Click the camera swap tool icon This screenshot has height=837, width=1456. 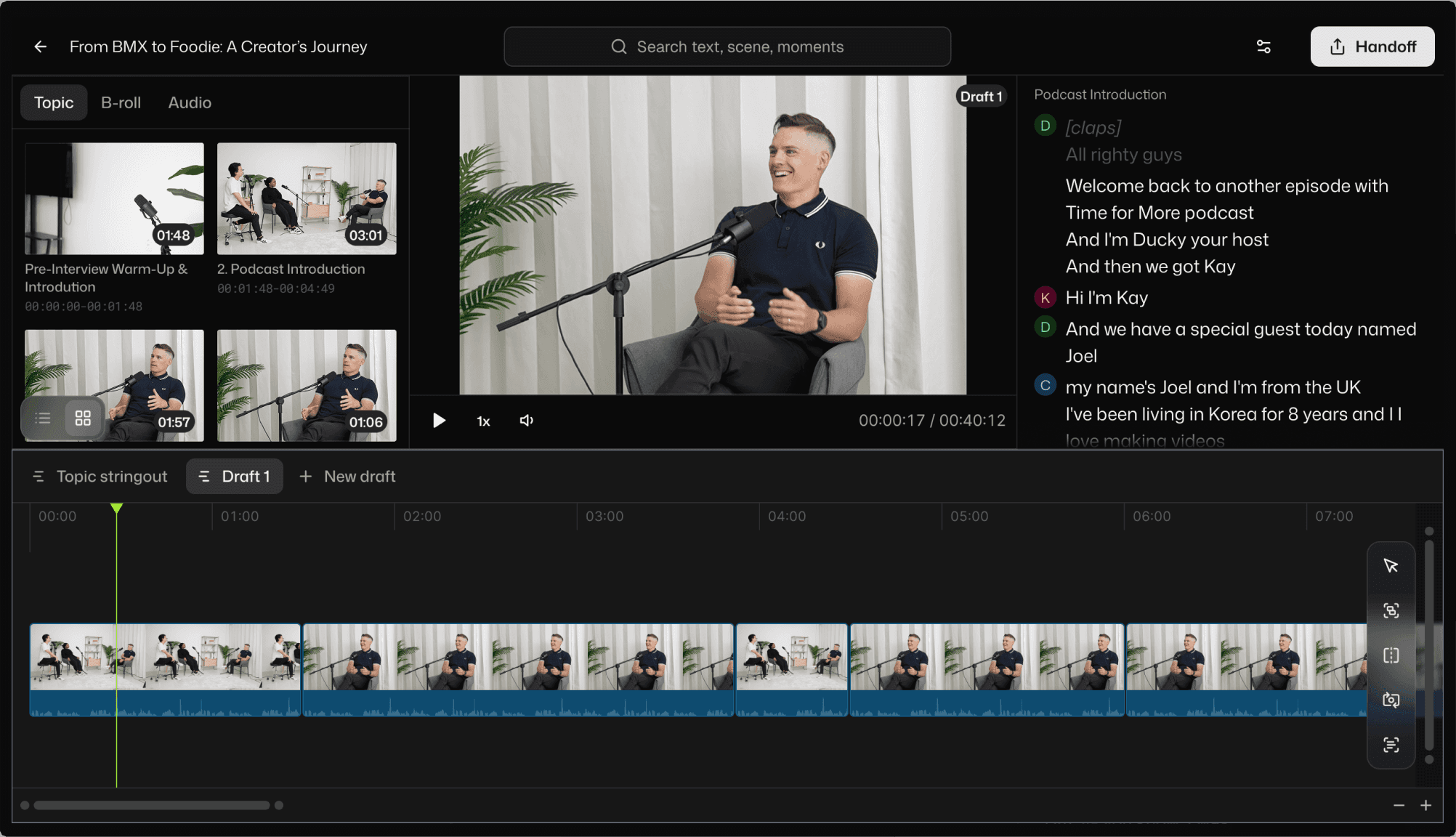click(1391, 700)
